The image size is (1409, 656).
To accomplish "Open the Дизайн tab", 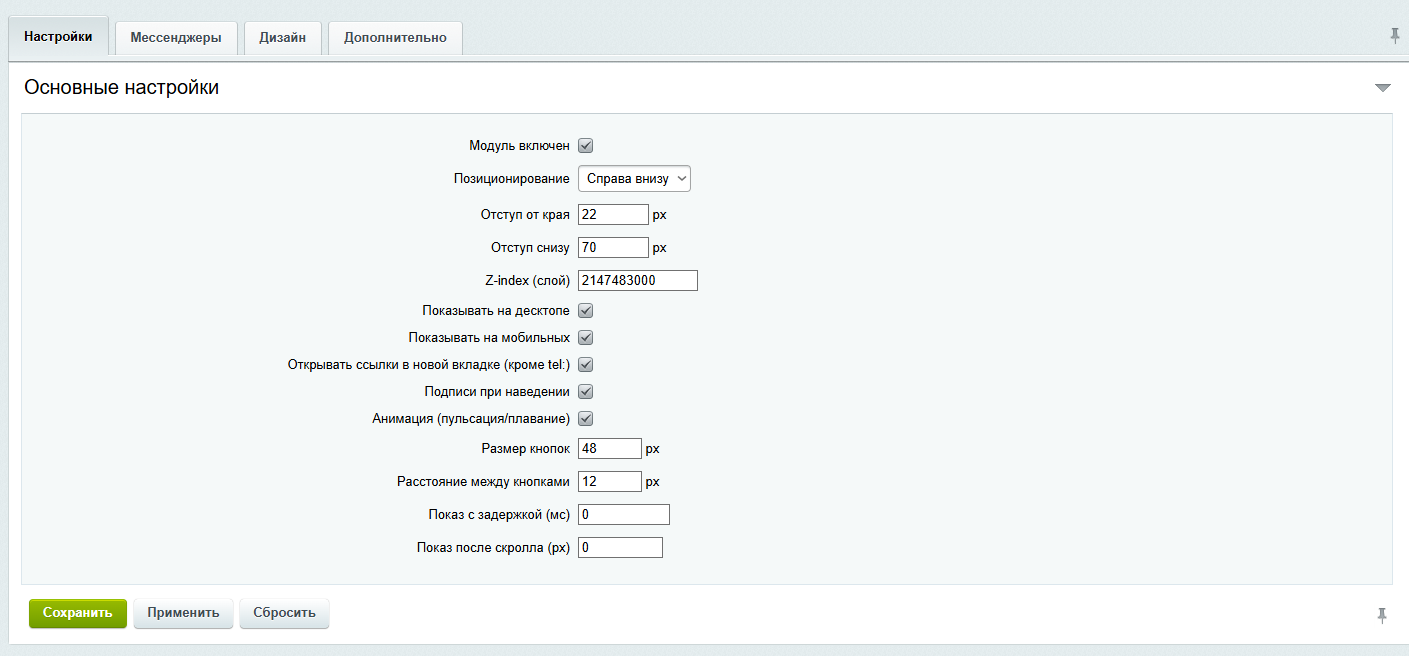I will click(282, 36).
